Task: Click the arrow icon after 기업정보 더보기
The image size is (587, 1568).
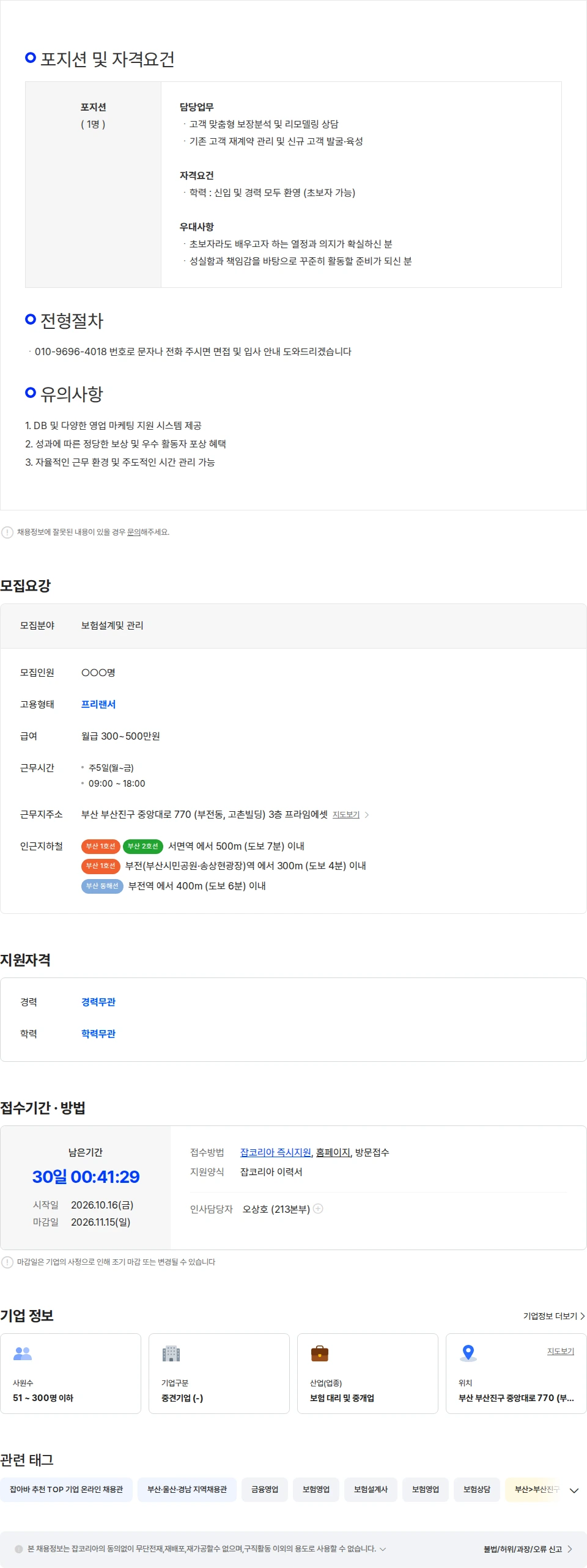Action: pyautogui.click(x=583, y=1316)
